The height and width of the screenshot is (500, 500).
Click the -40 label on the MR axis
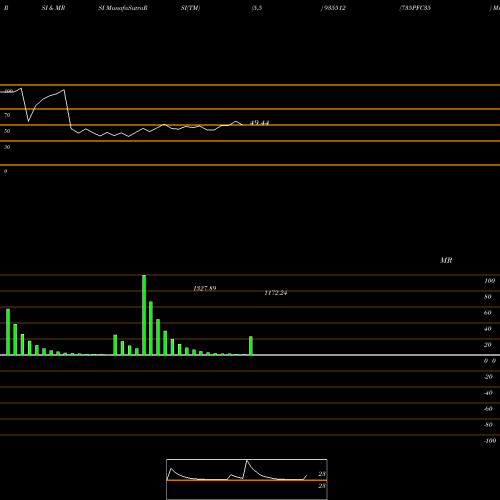click(488, 393)
